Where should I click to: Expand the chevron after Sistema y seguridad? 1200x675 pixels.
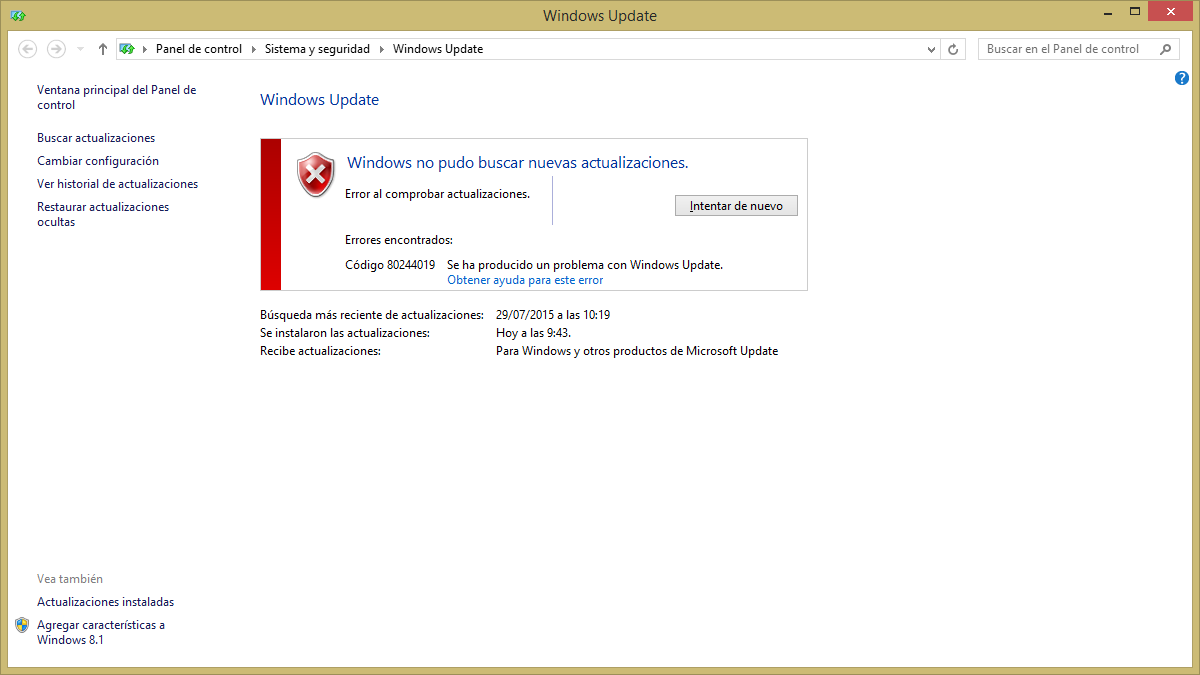pyautogui.click(x=381, y=49)
